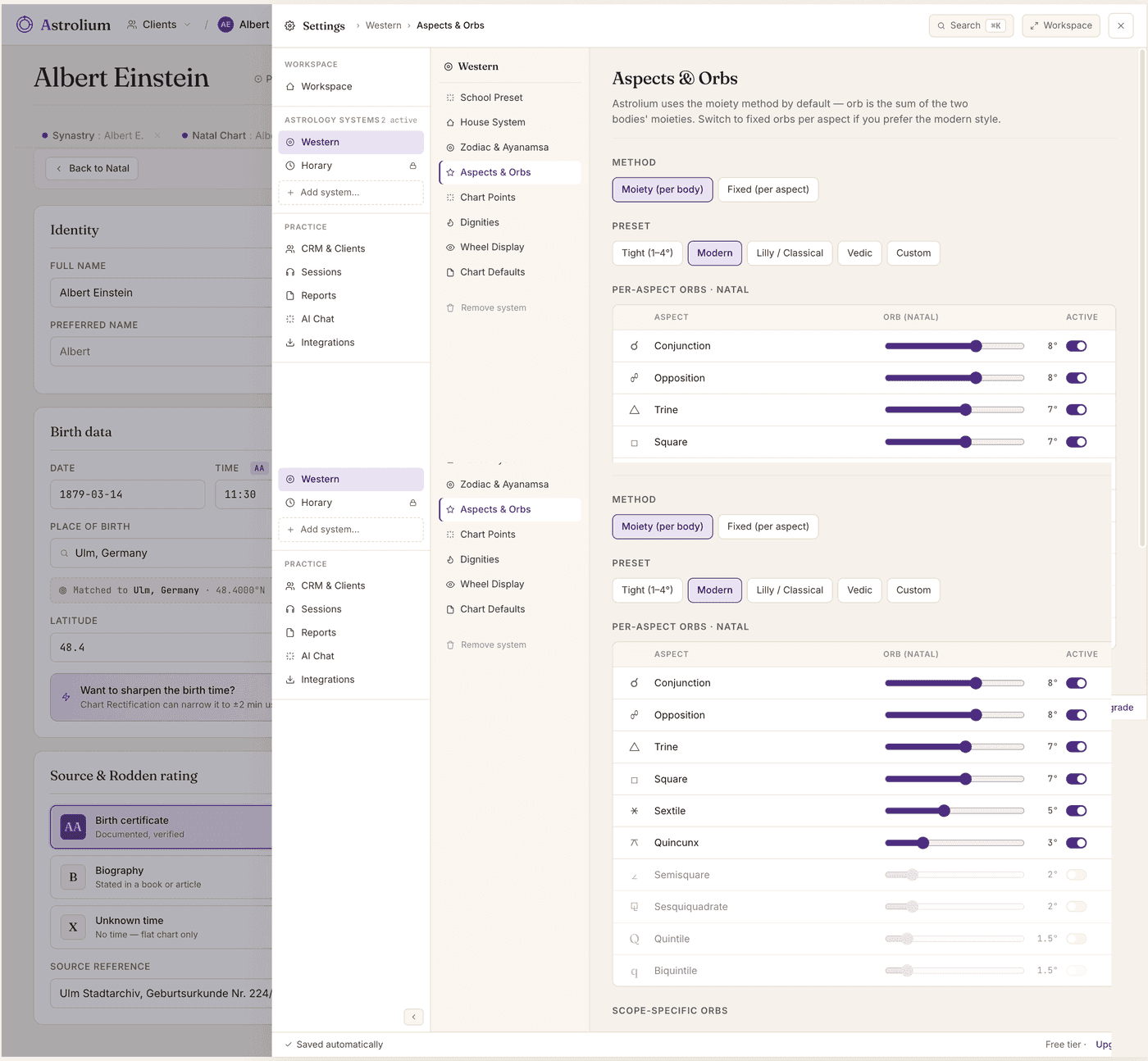Enable the Sesquiquadrate aspect toggle
The width and height of the screenshot is (1148, 1061).
coord(1077,907)
